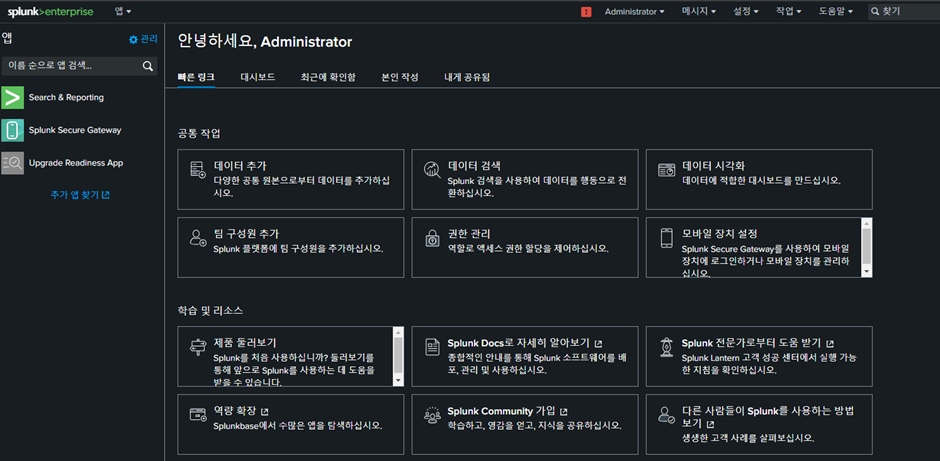Click the 안녕하세요, Administrator heading
The width and height of the screenshot is (940, 461).
pyautogui.click(x=265, y=41)
